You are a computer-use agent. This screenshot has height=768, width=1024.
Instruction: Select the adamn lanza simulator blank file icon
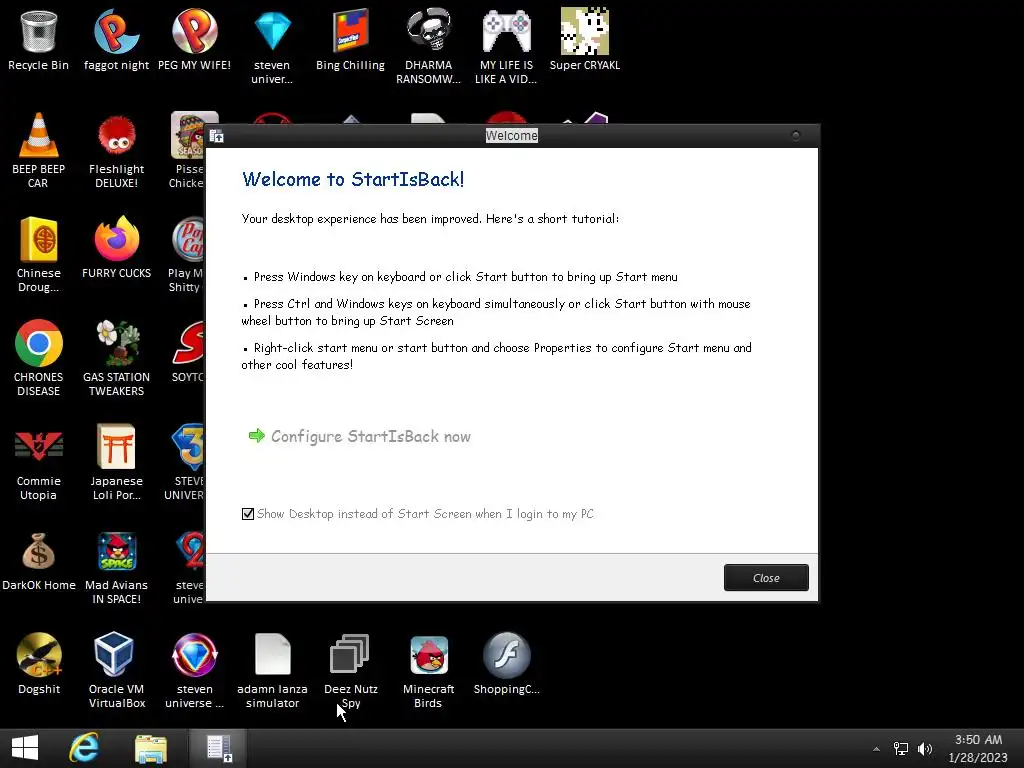click(272, 670)
